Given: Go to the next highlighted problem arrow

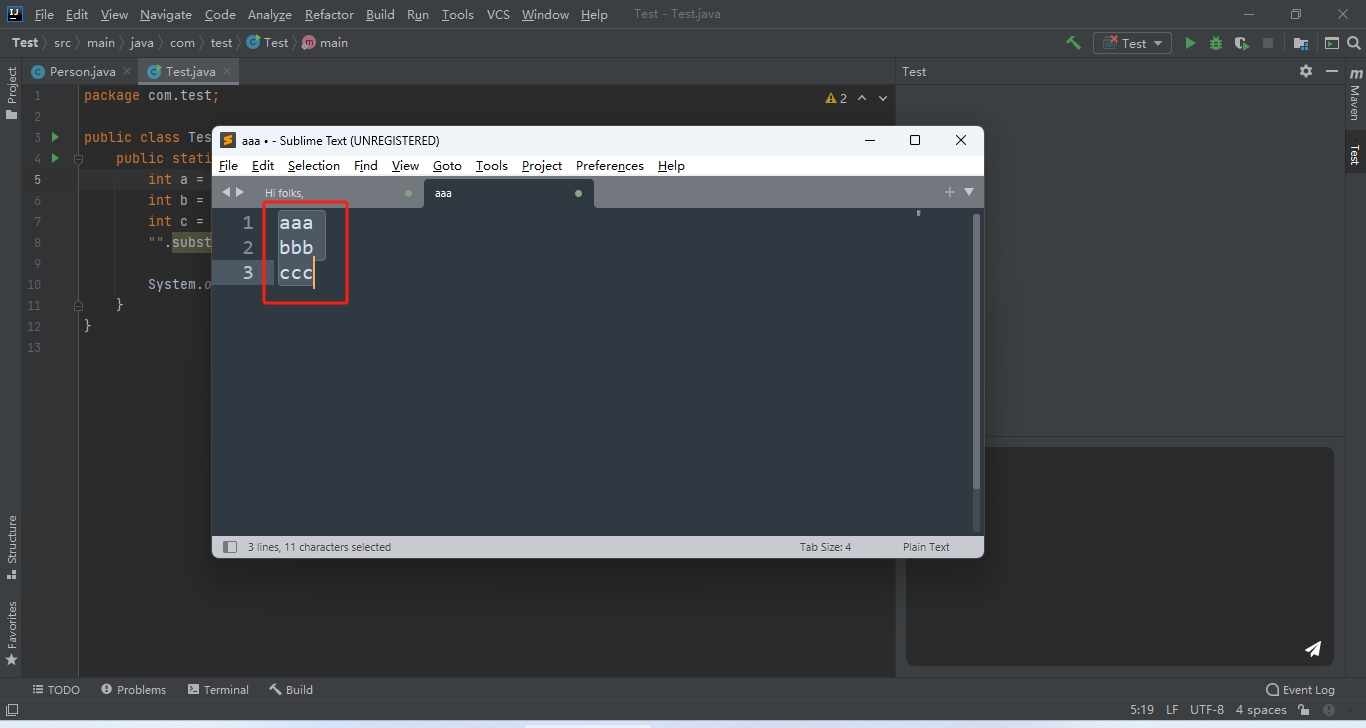Looking at the screenshot, I should coord(882,98).
